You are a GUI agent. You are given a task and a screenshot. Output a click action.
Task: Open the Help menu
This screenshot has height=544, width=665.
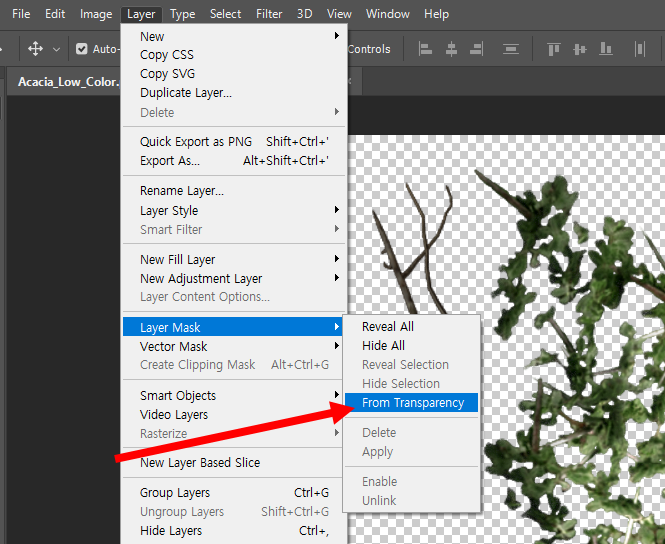436,14
